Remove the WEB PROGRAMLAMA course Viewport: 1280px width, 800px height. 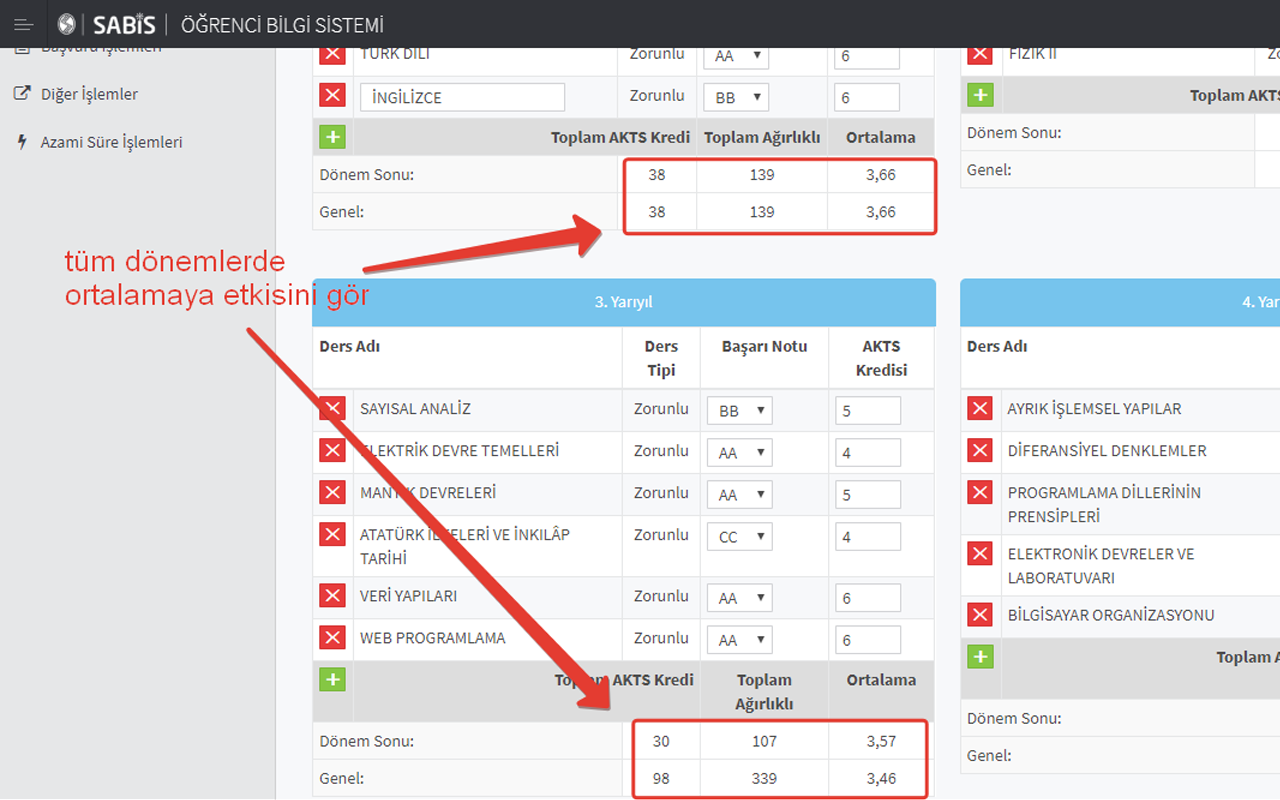coord(332,638)
